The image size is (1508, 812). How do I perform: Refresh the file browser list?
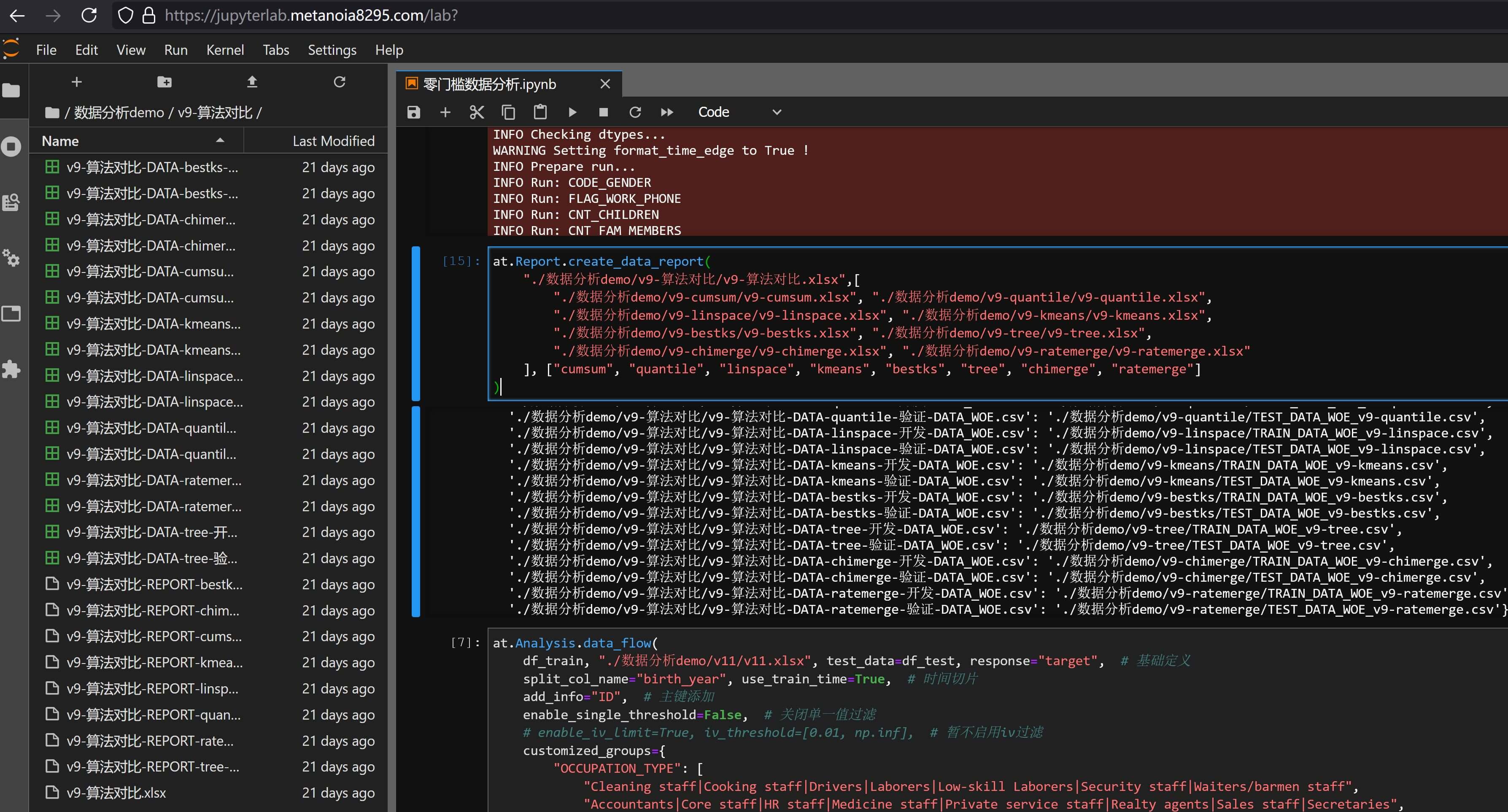click(340, 82)
